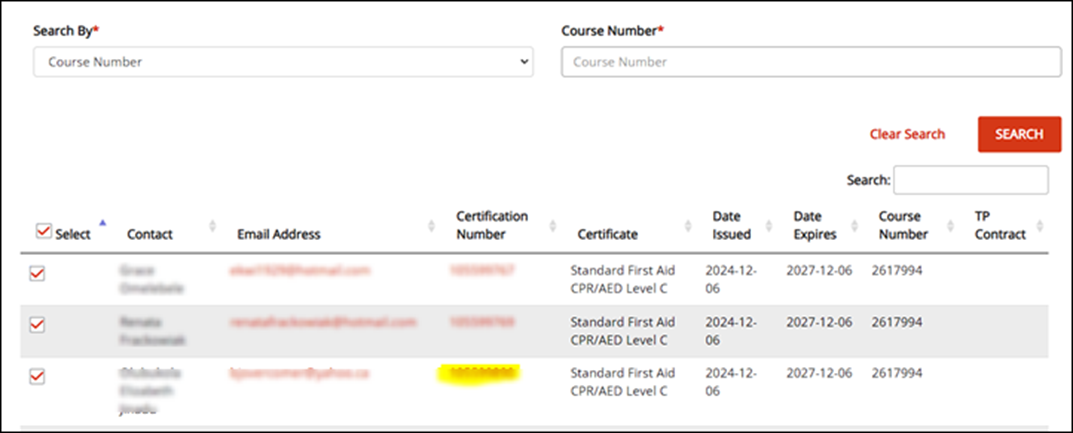The image size is (1073, 433).
Task: Click the first row's course number 2617994
Action: pos(896,271)
